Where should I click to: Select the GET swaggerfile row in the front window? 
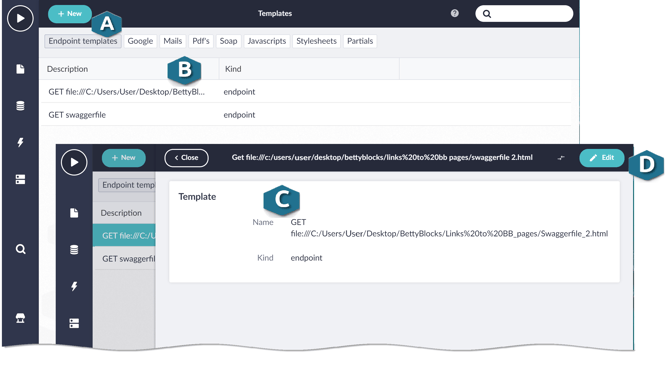pos(124,258)
